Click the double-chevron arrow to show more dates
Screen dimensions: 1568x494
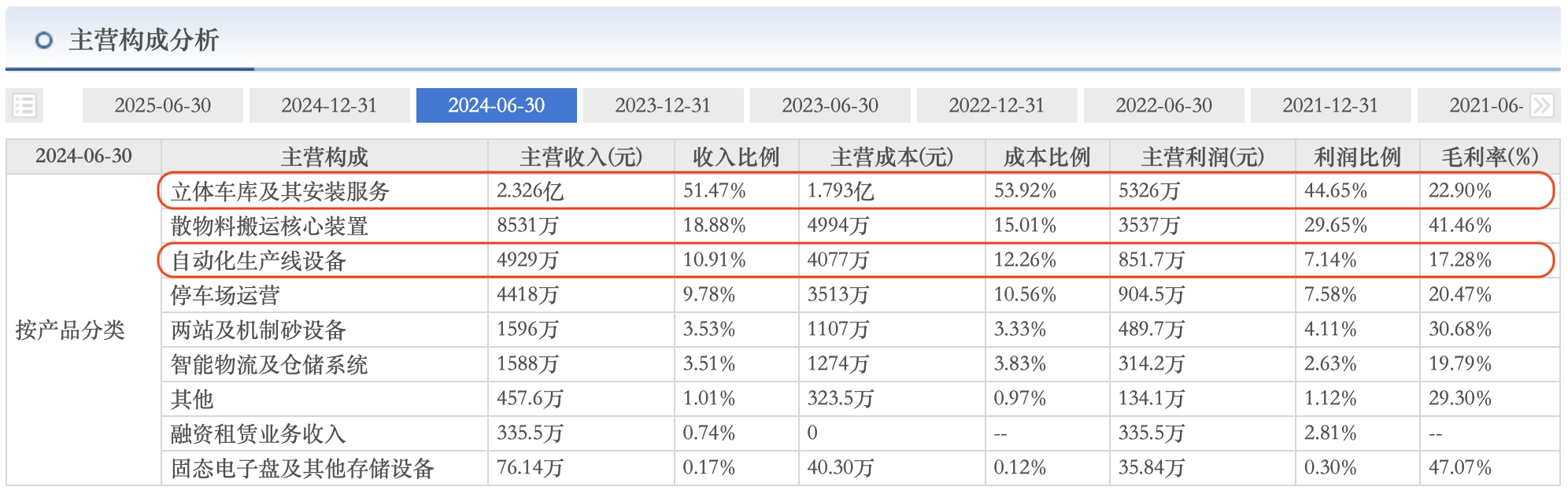(x=1542, y=105)
